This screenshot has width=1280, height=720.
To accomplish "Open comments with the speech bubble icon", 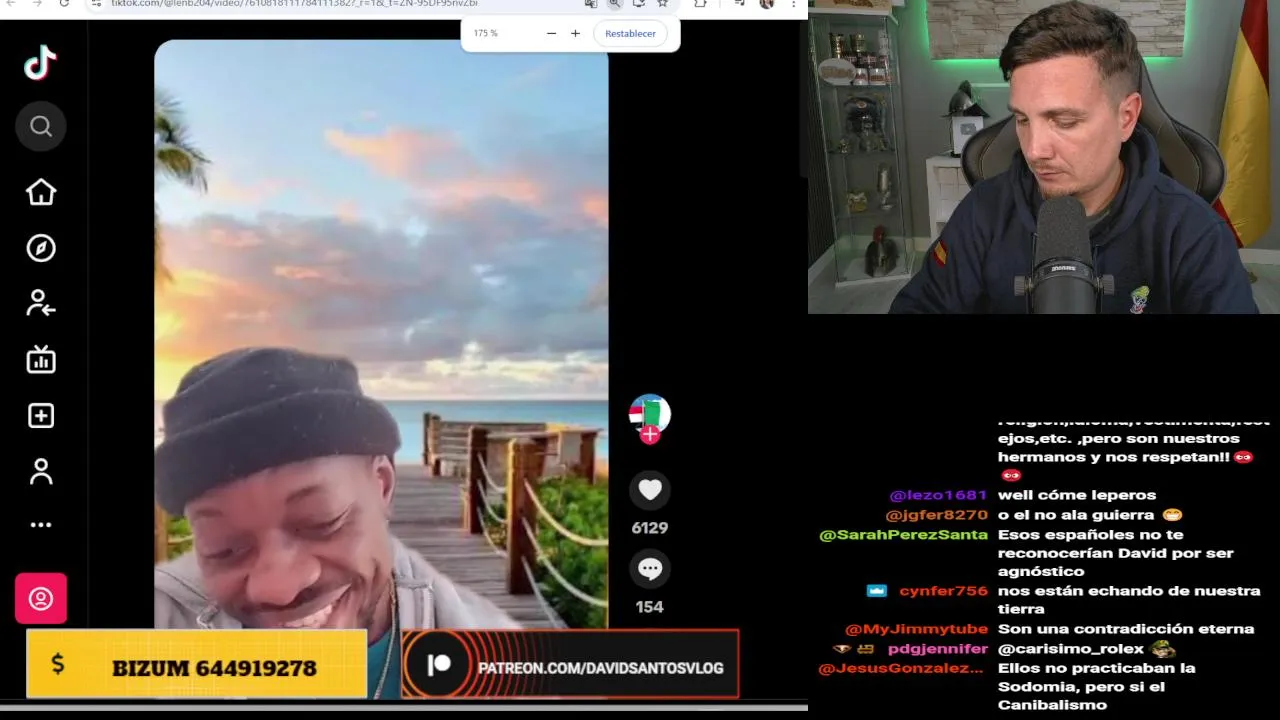I will point(650,569).
